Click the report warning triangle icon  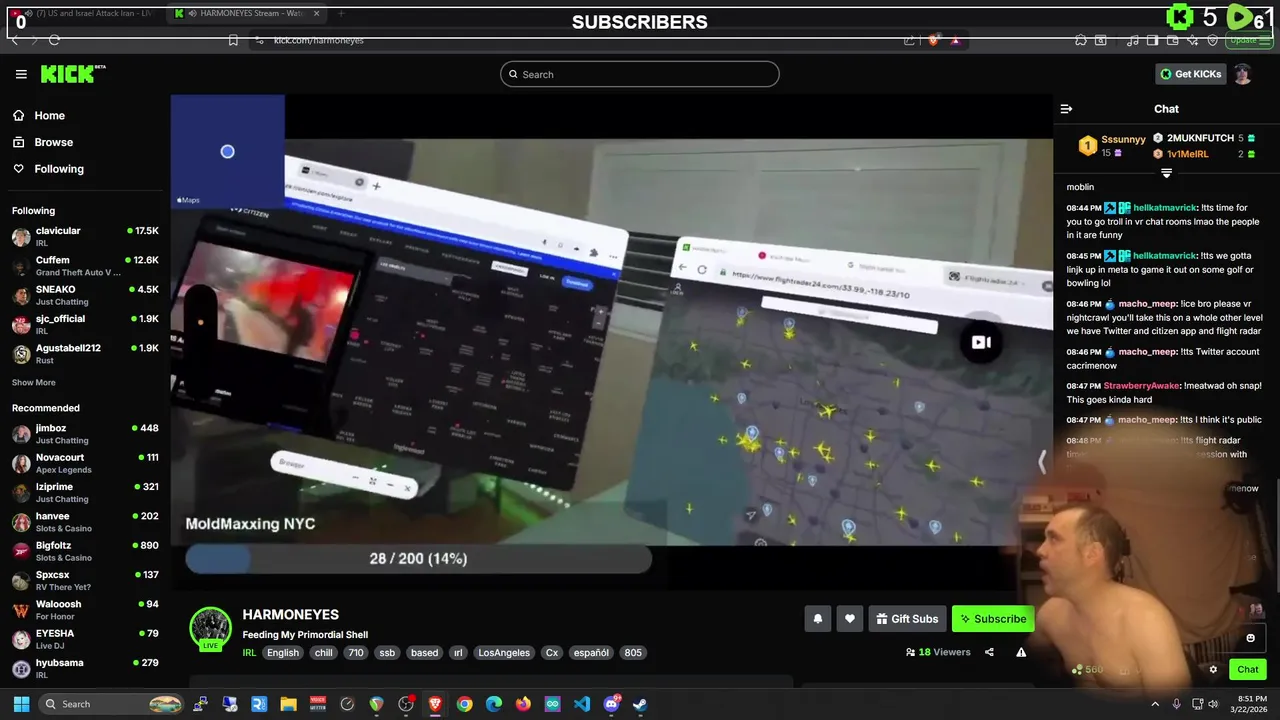coord(1021,652)
